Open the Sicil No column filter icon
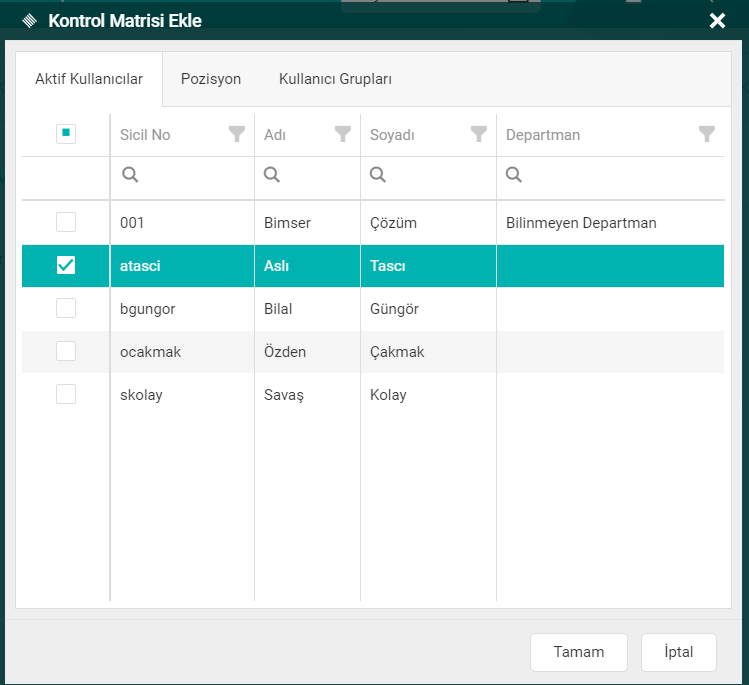 [x=237, y=134]
